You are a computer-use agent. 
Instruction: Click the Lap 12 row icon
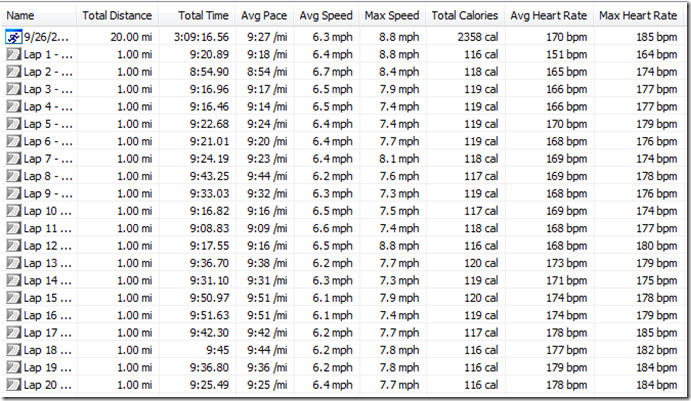coord(13,246)
